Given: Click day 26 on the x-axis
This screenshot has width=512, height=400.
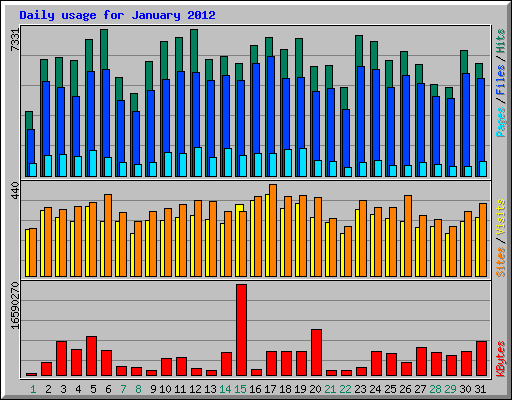Looking at the screenshot, I should coord(405,389).
